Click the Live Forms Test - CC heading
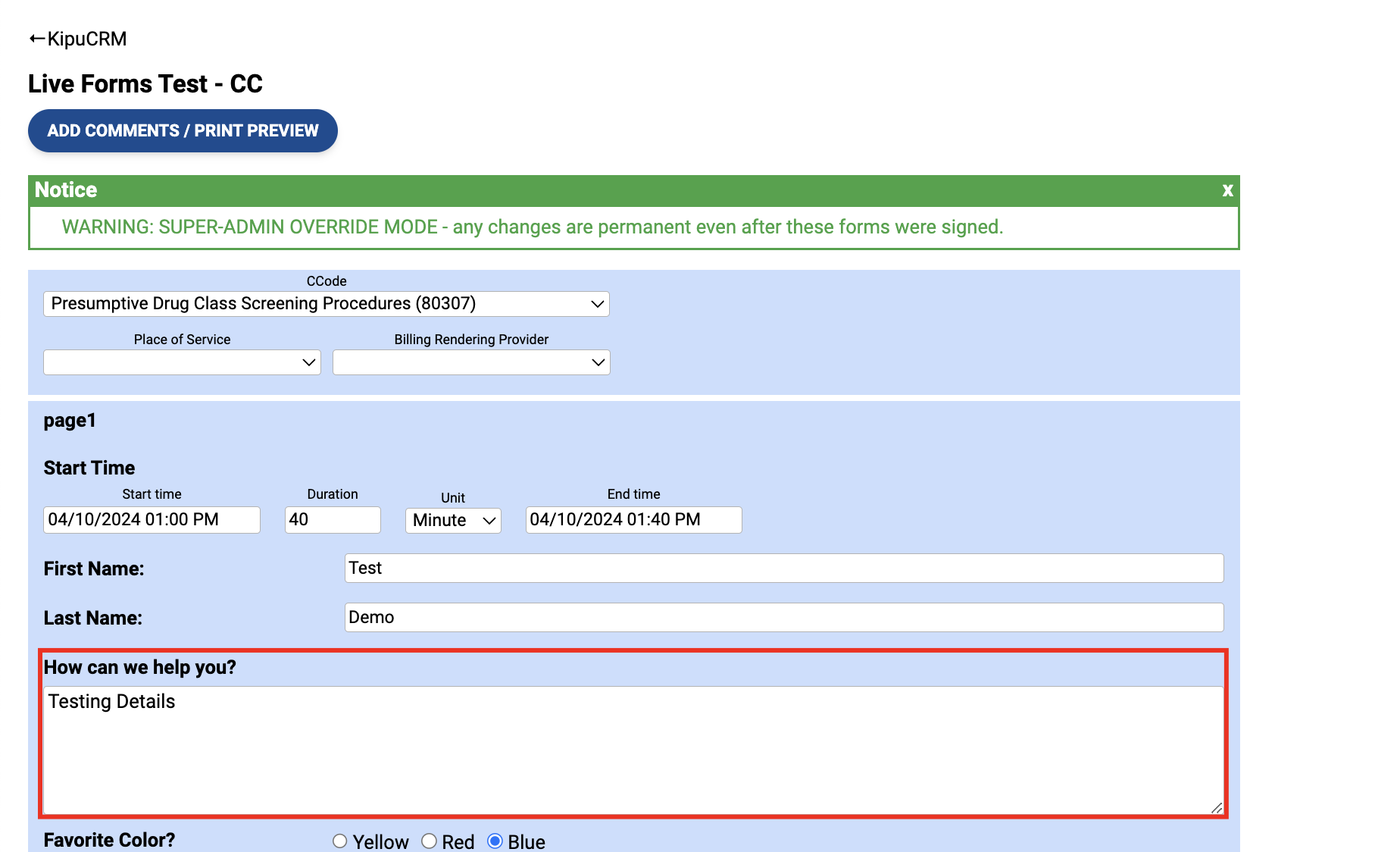The width and height of the screenshot is (1400, 852). click(145, 83)
